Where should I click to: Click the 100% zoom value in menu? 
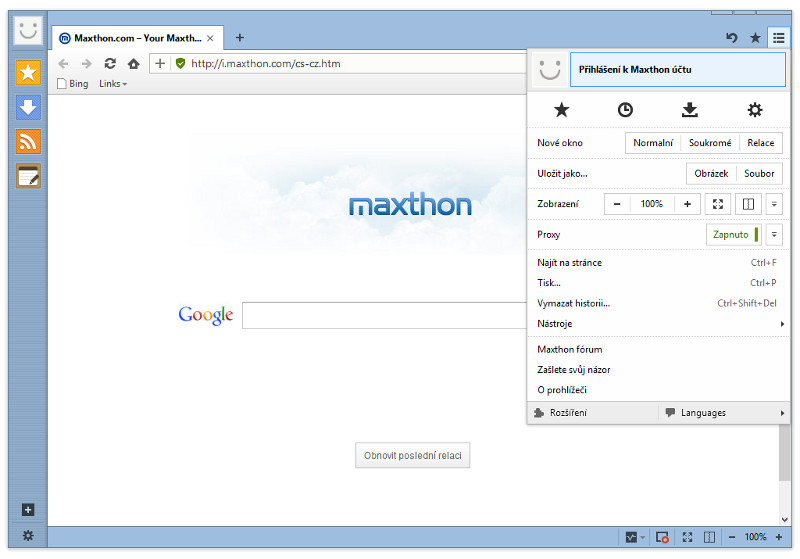[652, 204]
